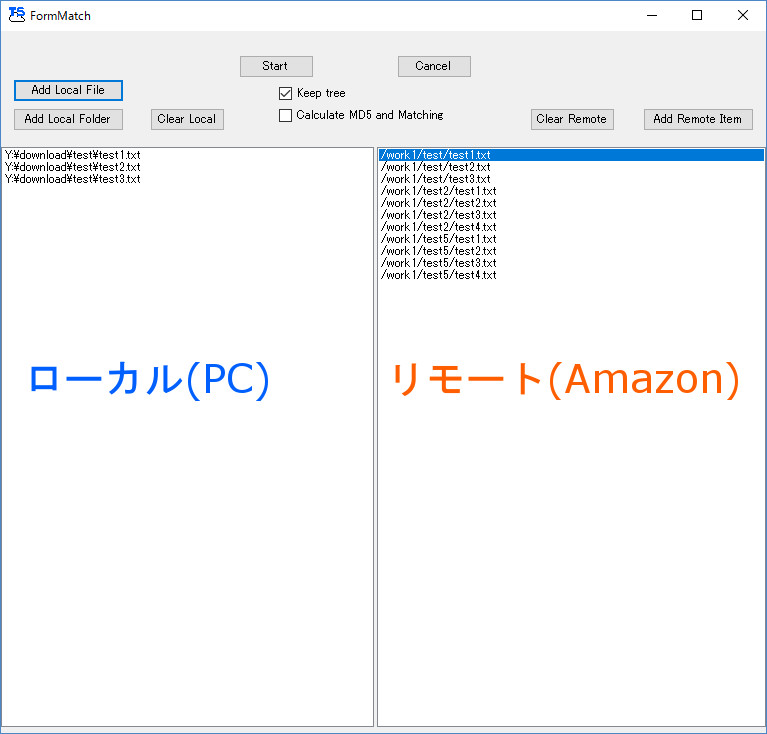Select local file Y:¥download¥test¥test2.txt

[72, 167]
